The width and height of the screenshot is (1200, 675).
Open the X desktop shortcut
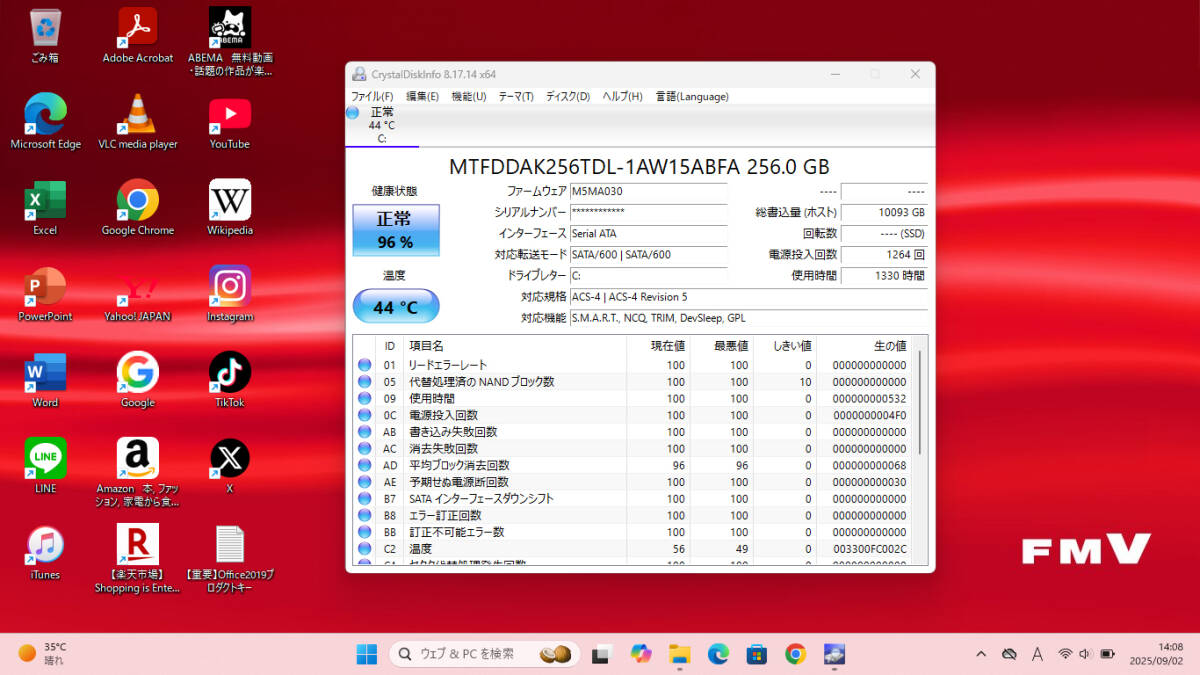tap(230, 466)
